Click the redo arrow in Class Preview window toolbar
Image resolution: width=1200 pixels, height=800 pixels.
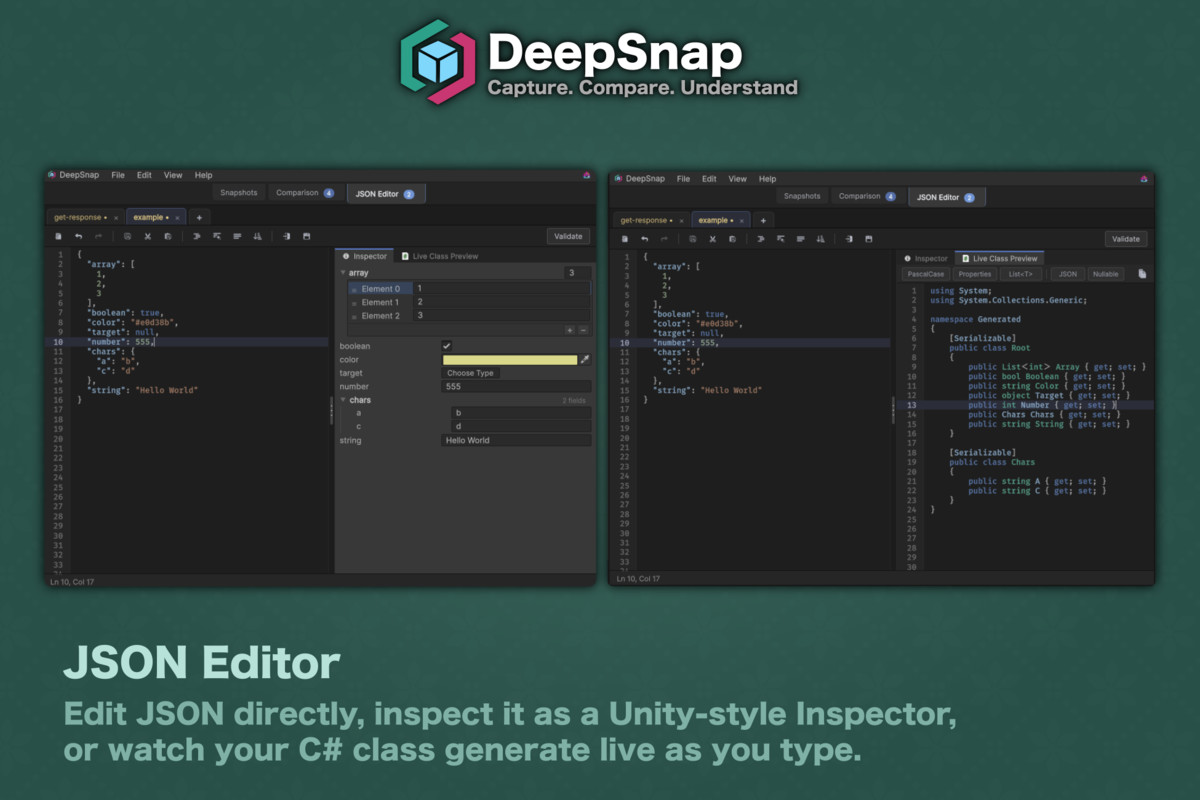(x=663, y=239)
